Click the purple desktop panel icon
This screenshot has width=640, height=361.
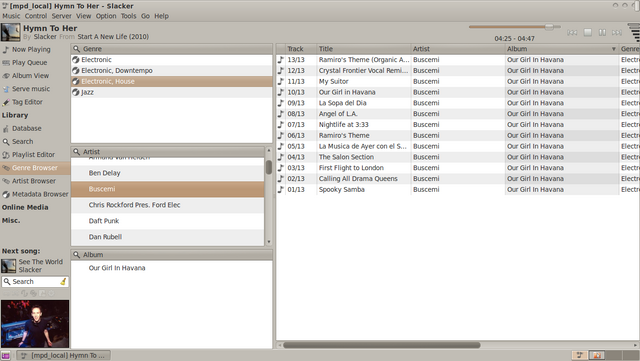click(5, 356)
